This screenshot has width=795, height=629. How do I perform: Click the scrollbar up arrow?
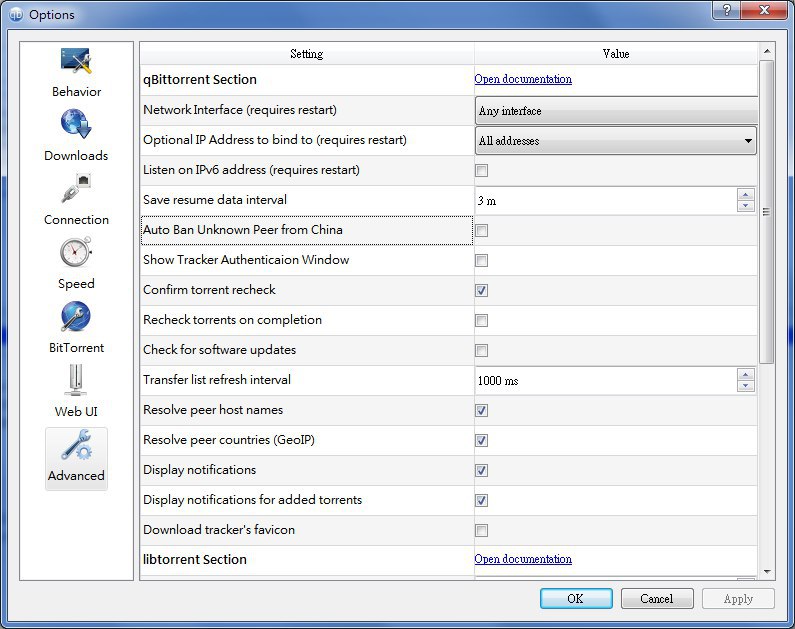[767, 51]
